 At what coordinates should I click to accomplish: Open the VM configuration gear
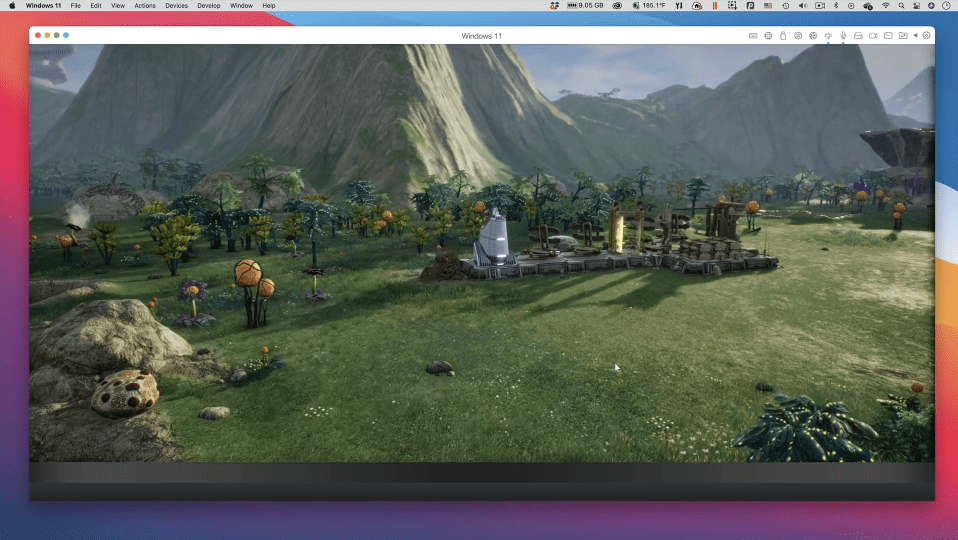tap(927, 36)
